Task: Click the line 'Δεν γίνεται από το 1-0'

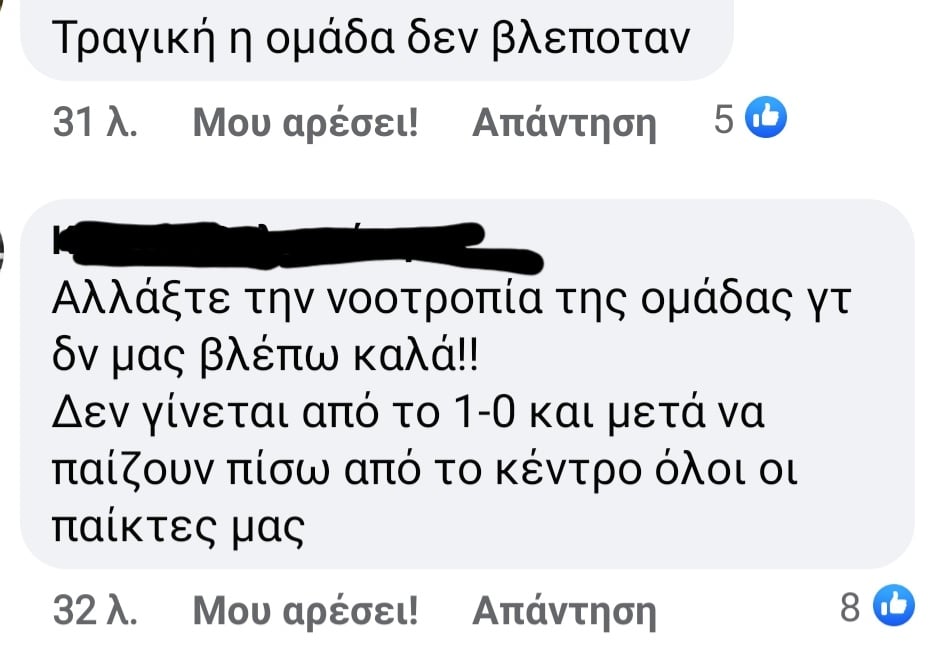Action: tap(283, 414)
